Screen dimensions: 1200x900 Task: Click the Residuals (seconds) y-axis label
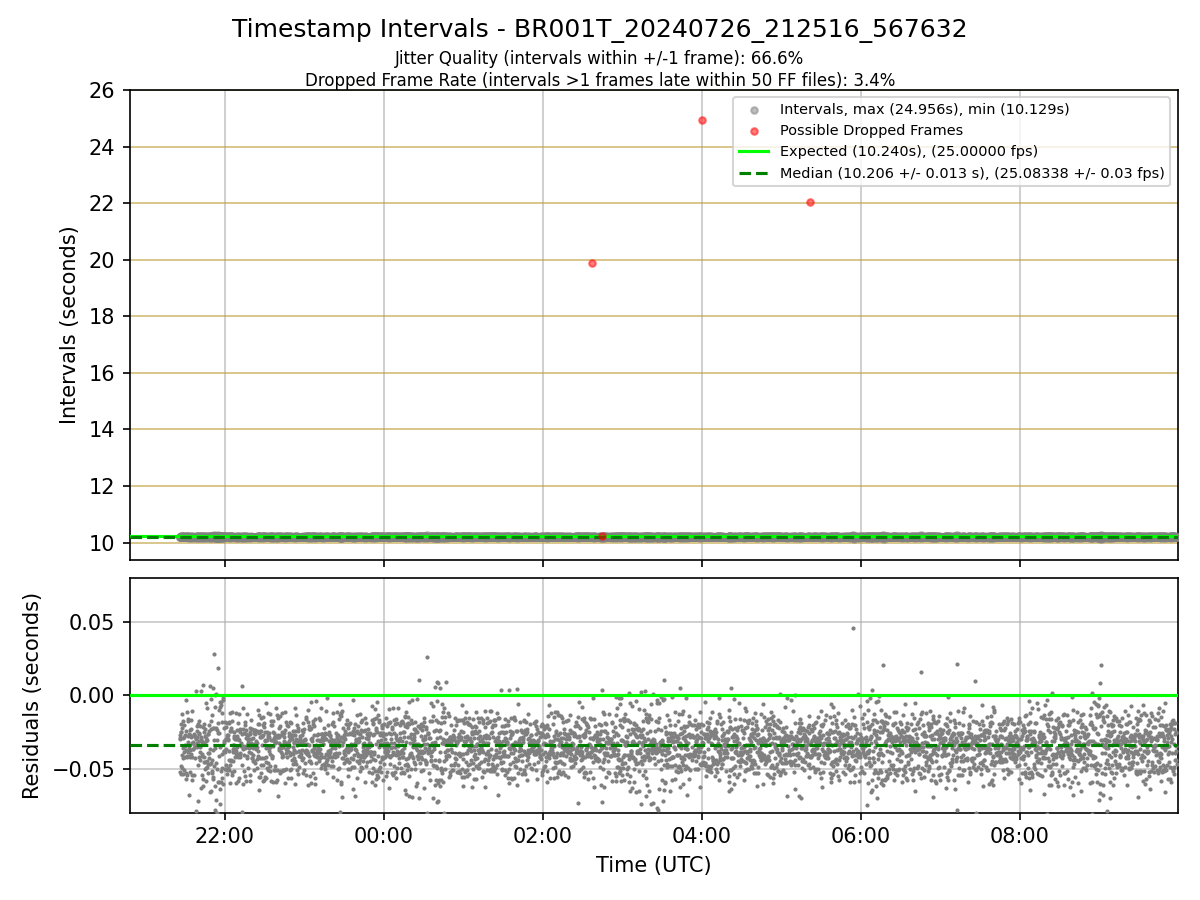tap(32, 696)
